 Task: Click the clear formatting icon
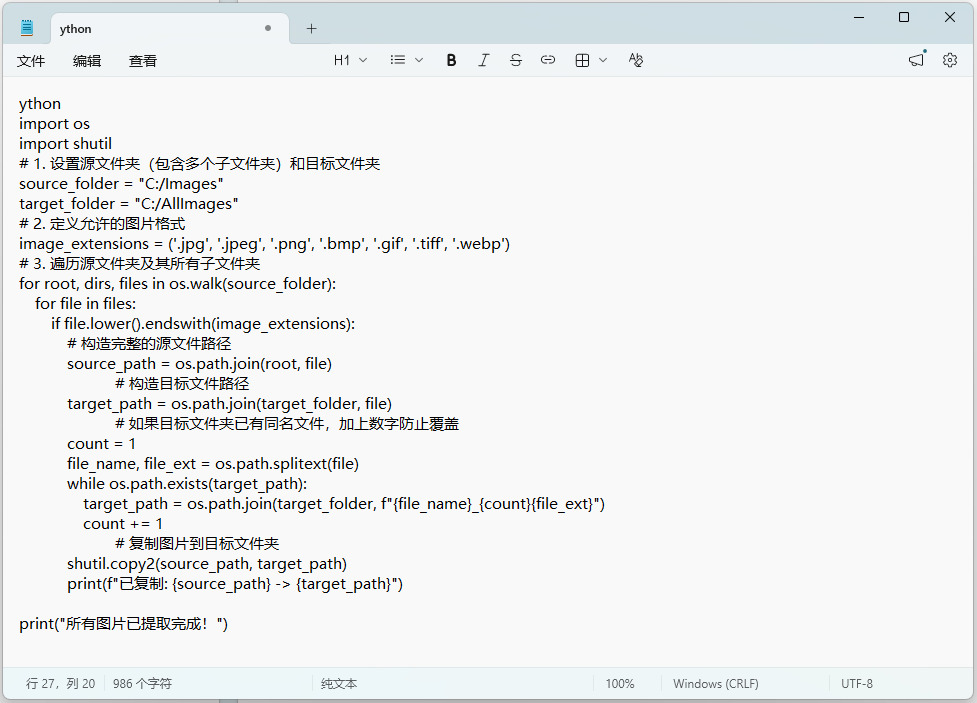636,60
